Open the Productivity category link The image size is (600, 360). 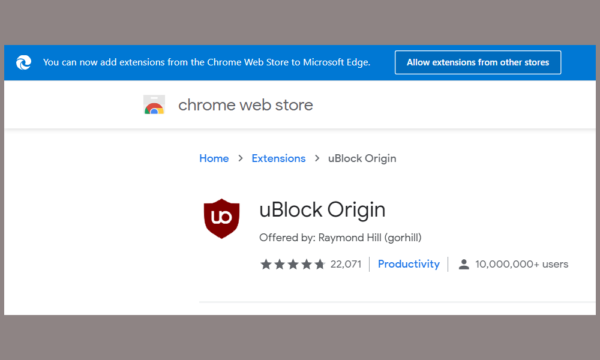click(409, 264)
